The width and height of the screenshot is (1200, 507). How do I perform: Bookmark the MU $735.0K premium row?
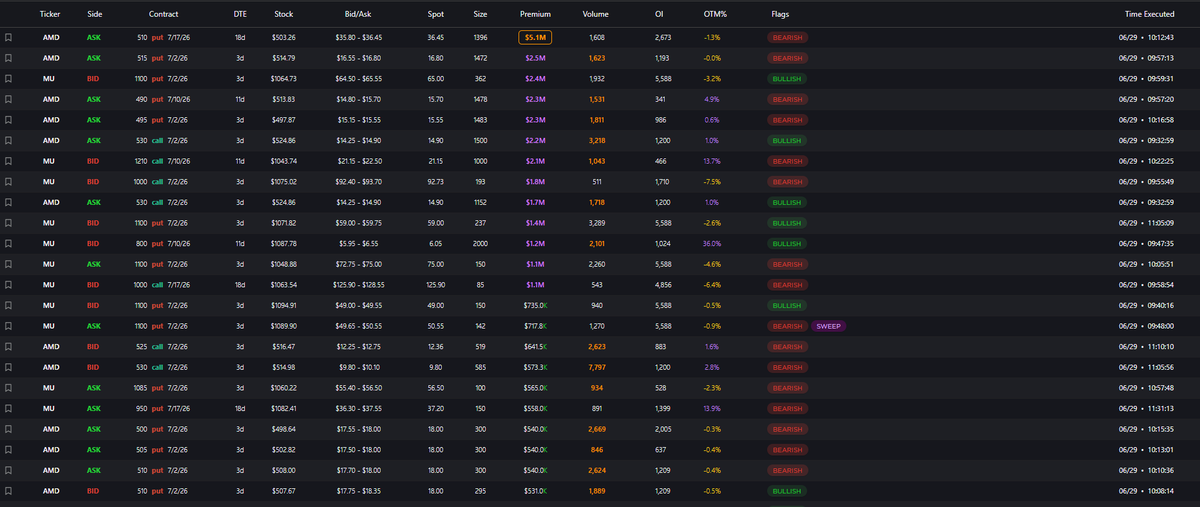pyautogui.click(x=9, y=305)
